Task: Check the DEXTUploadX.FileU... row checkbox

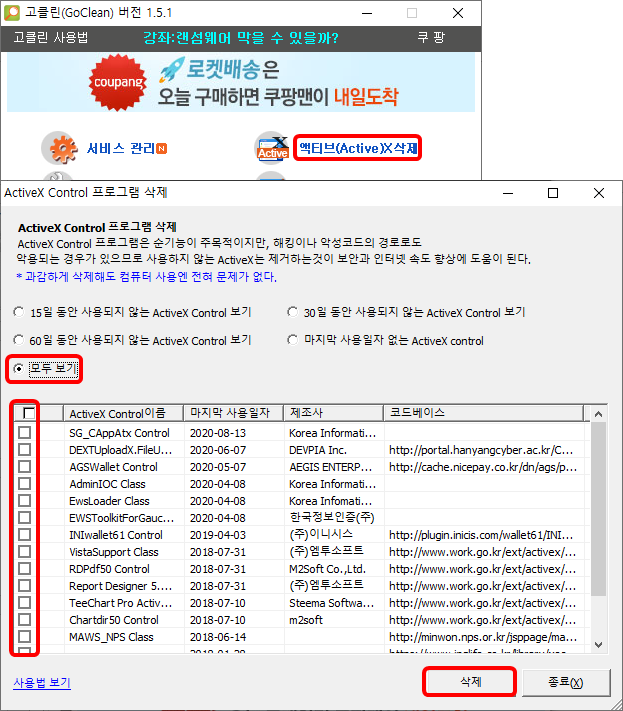Action: tap(24, 449)
